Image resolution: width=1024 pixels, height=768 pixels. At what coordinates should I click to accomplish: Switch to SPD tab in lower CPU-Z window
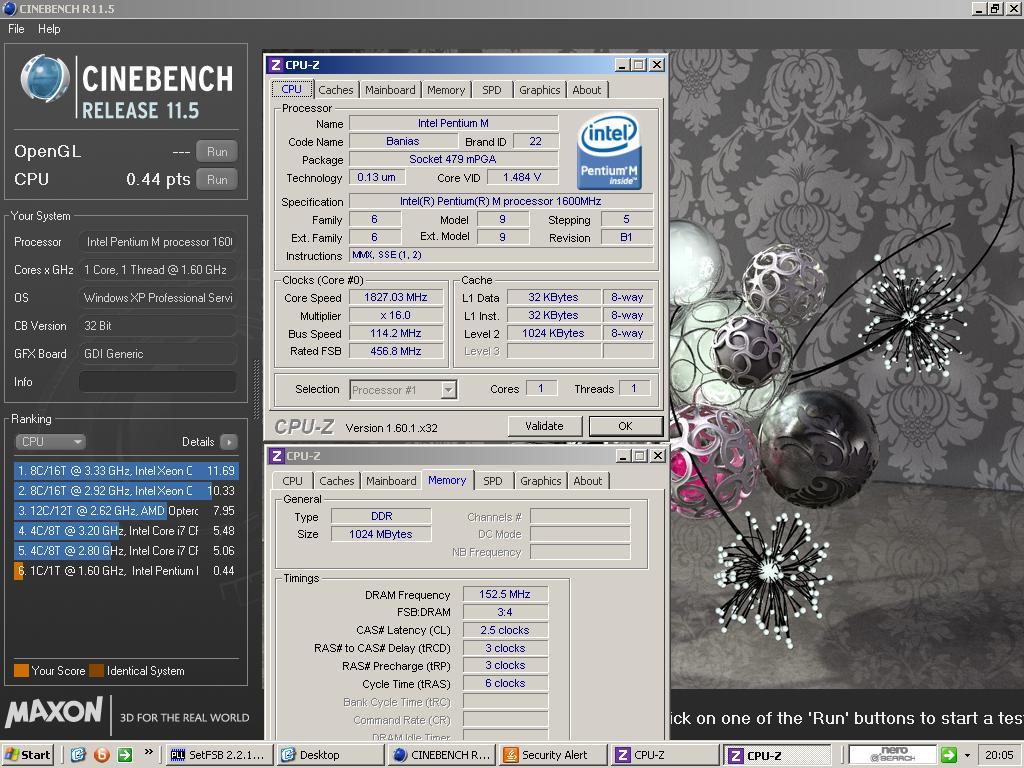pos(492,481)
